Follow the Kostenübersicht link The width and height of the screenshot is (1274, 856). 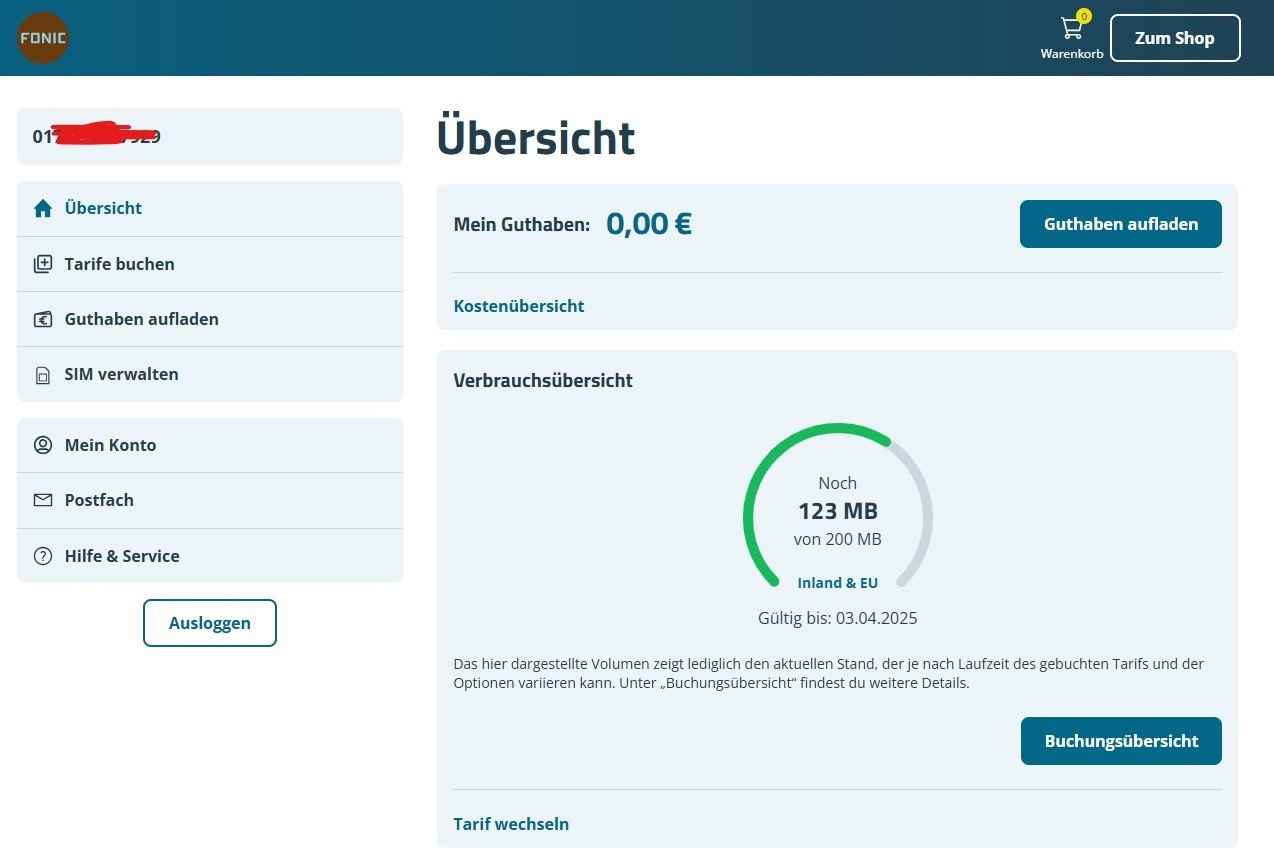tap(518, 306)
